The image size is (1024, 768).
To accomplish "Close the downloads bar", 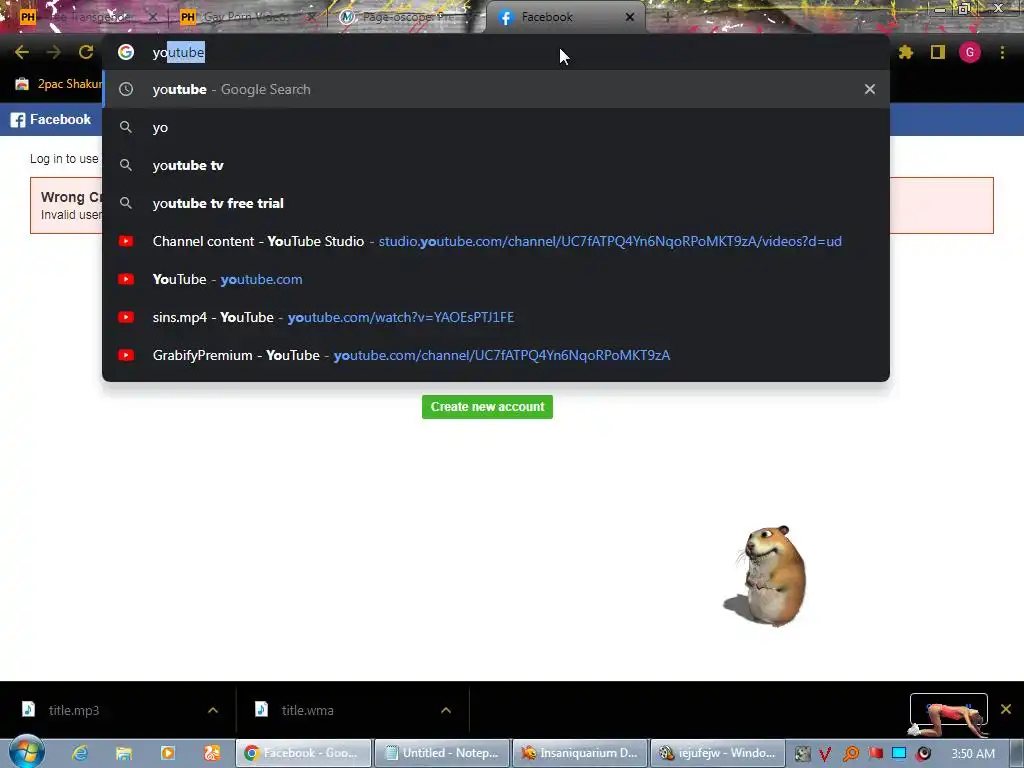I will [x=1006, y=709].
